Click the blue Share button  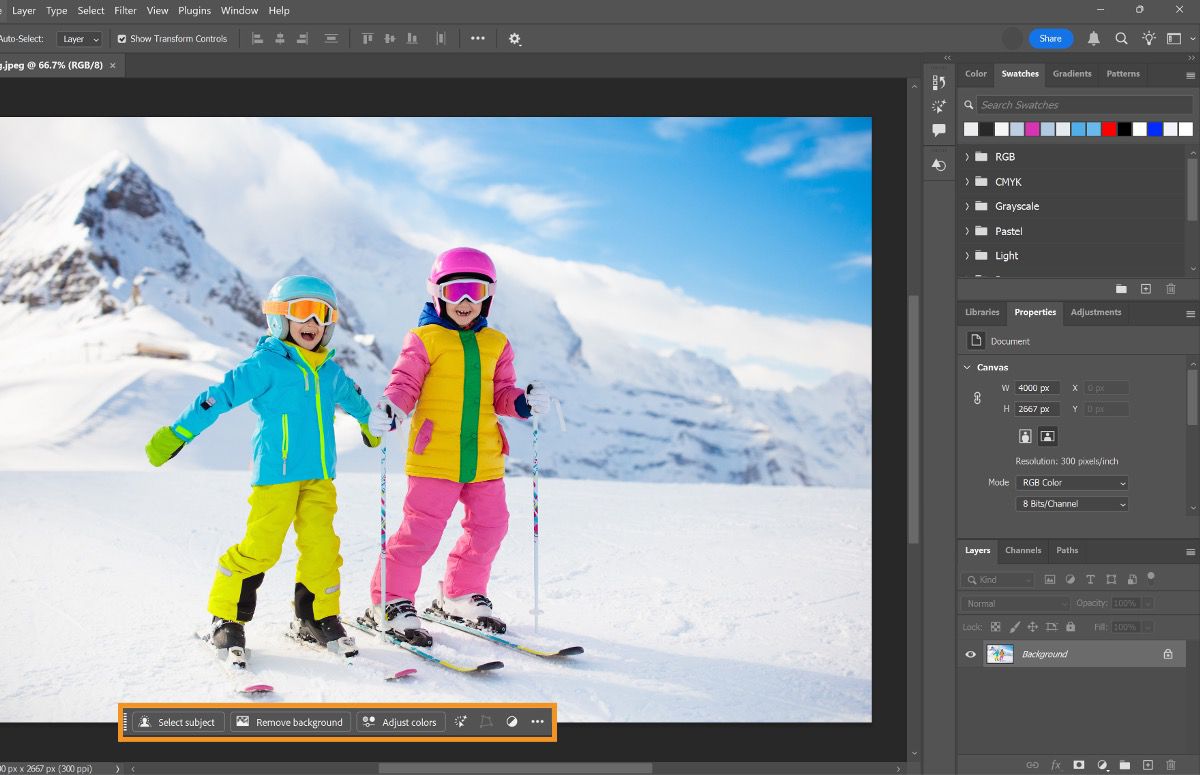click(1050, 38)
